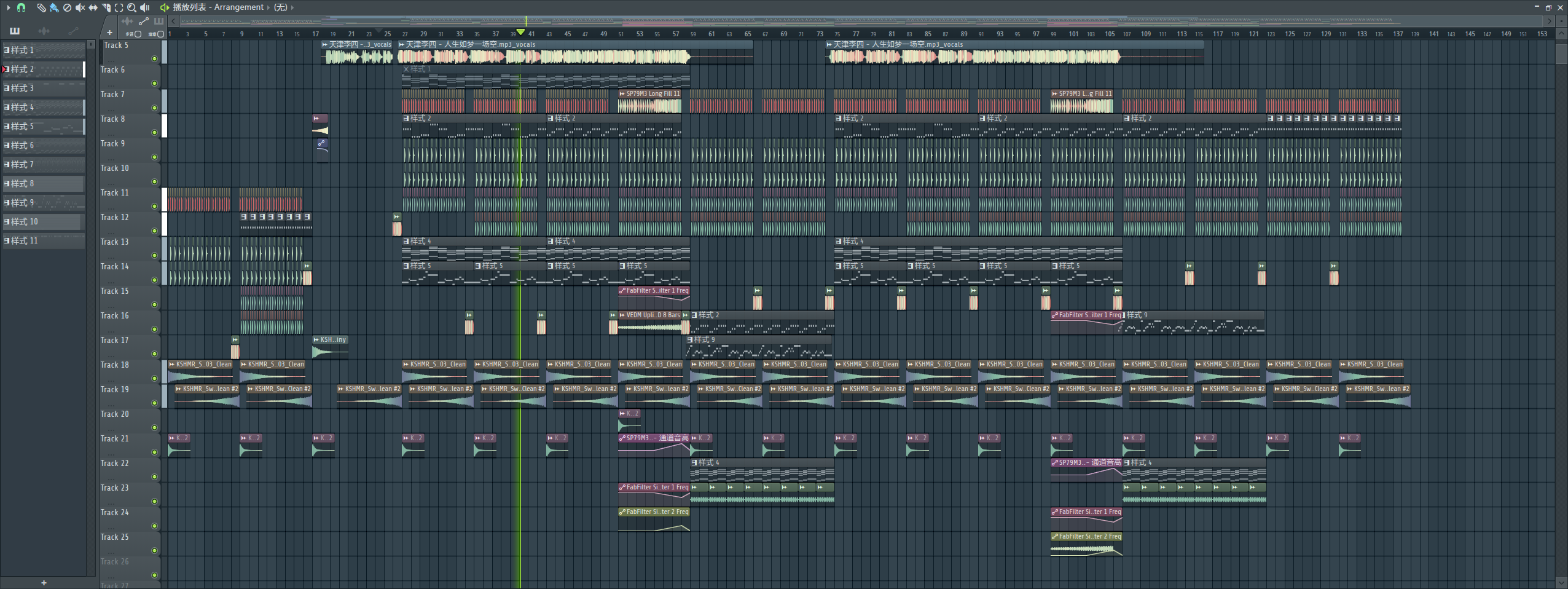
Task: Select the Mute tool in toolbar
Action: (x=80, y=7)
